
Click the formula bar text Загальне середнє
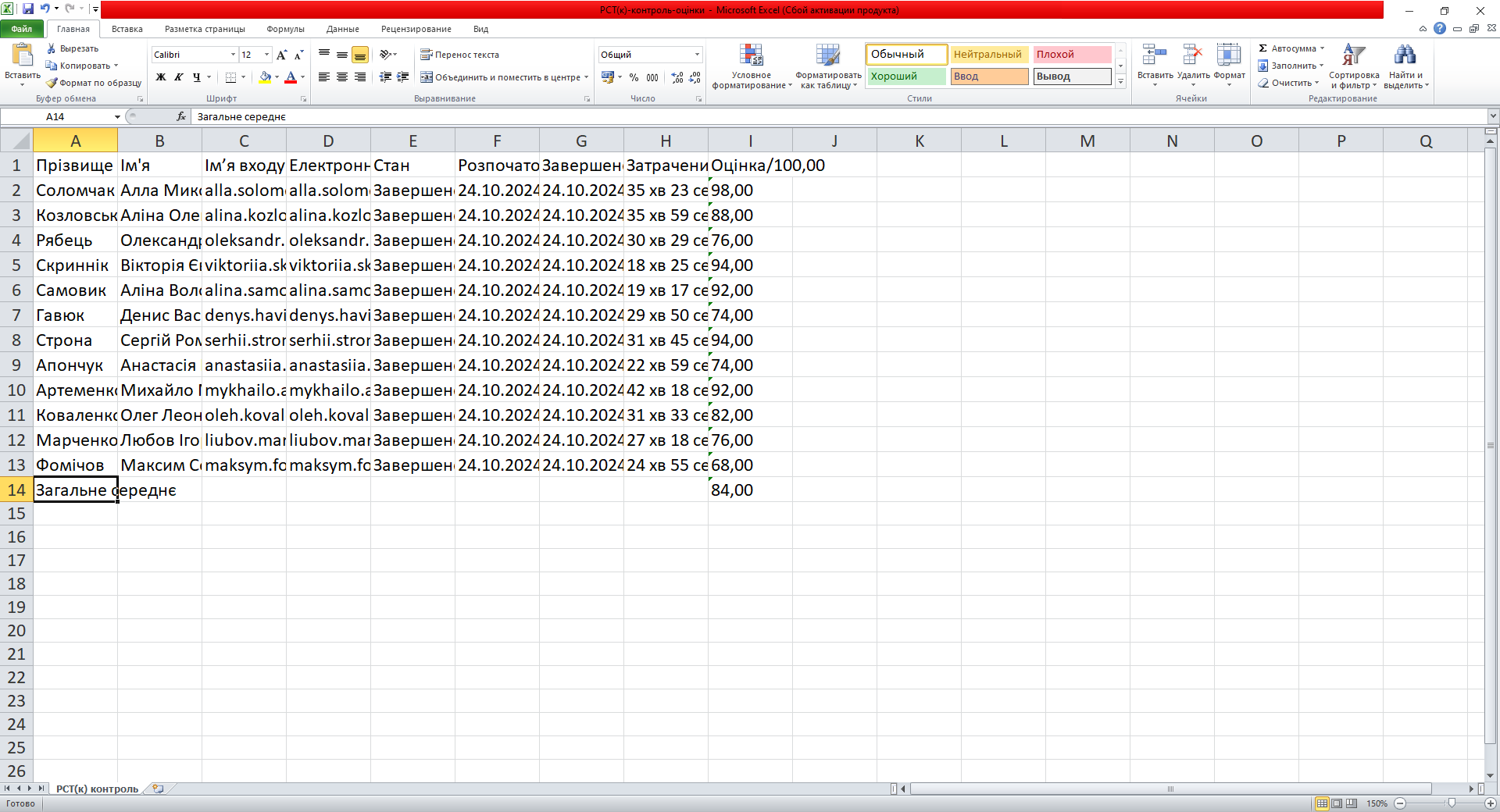coord(241,116)
